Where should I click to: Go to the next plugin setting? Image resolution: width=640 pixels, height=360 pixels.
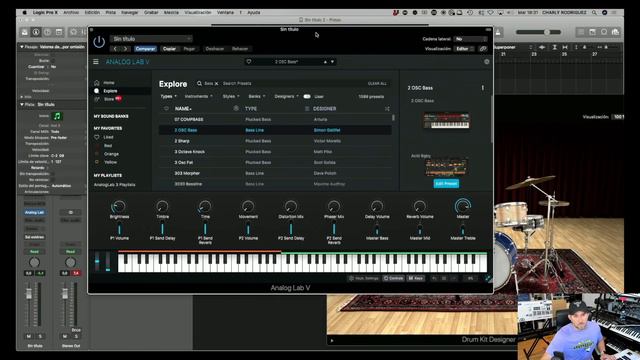pos(125,49)
